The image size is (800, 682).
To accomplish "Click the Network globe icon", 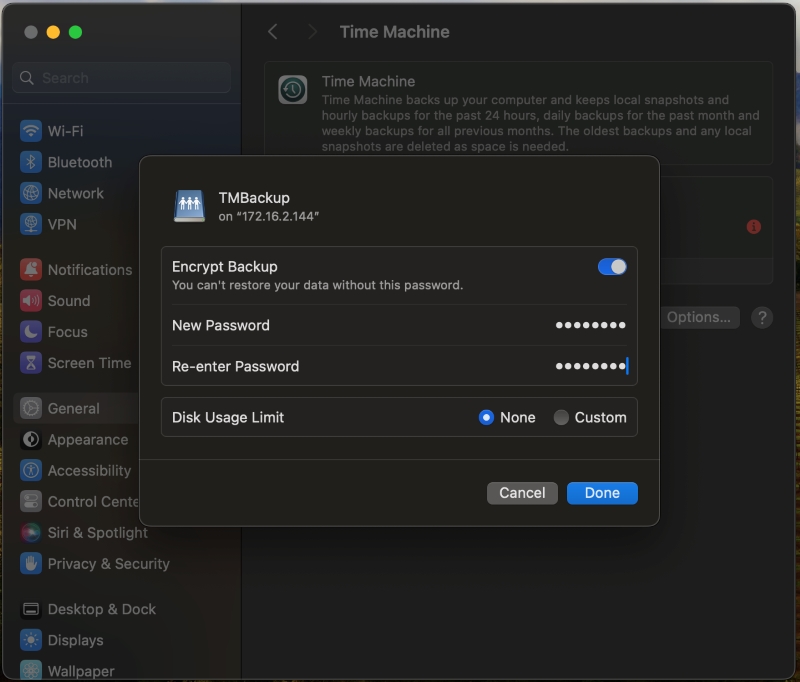I will 31,193.
